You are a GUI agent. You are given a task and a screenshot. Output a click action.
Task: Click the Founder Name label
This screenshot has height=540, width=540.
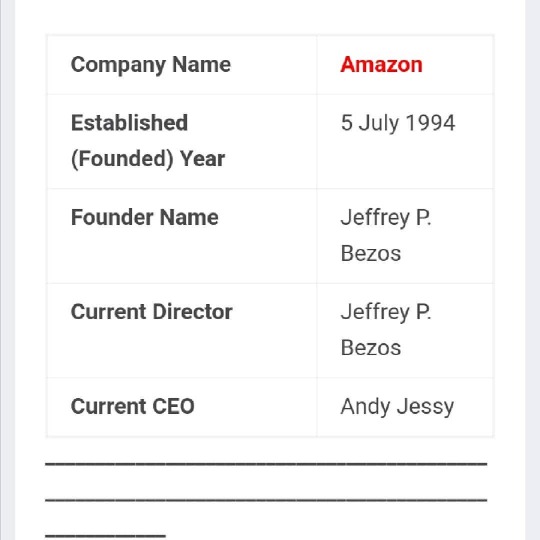pos(144,217)
